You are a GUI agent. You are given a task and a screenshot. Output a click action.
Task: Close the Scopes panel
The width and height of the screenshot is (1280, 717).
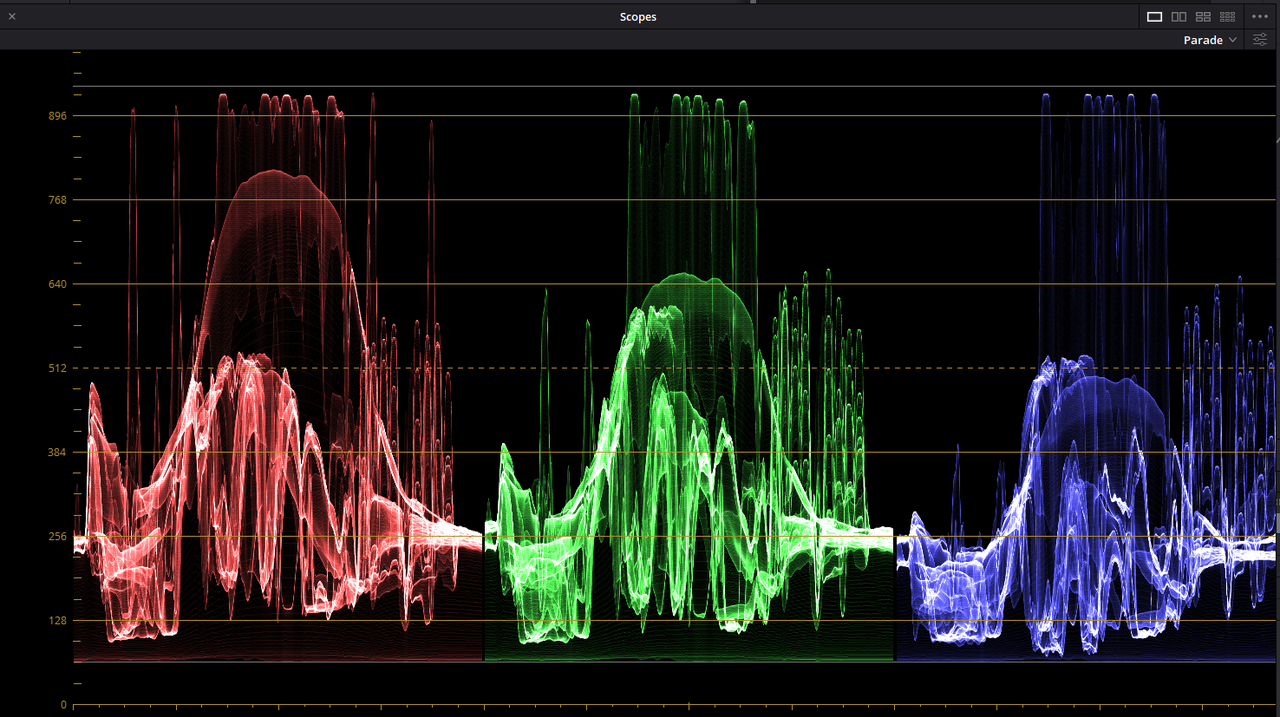coord(12,17)
